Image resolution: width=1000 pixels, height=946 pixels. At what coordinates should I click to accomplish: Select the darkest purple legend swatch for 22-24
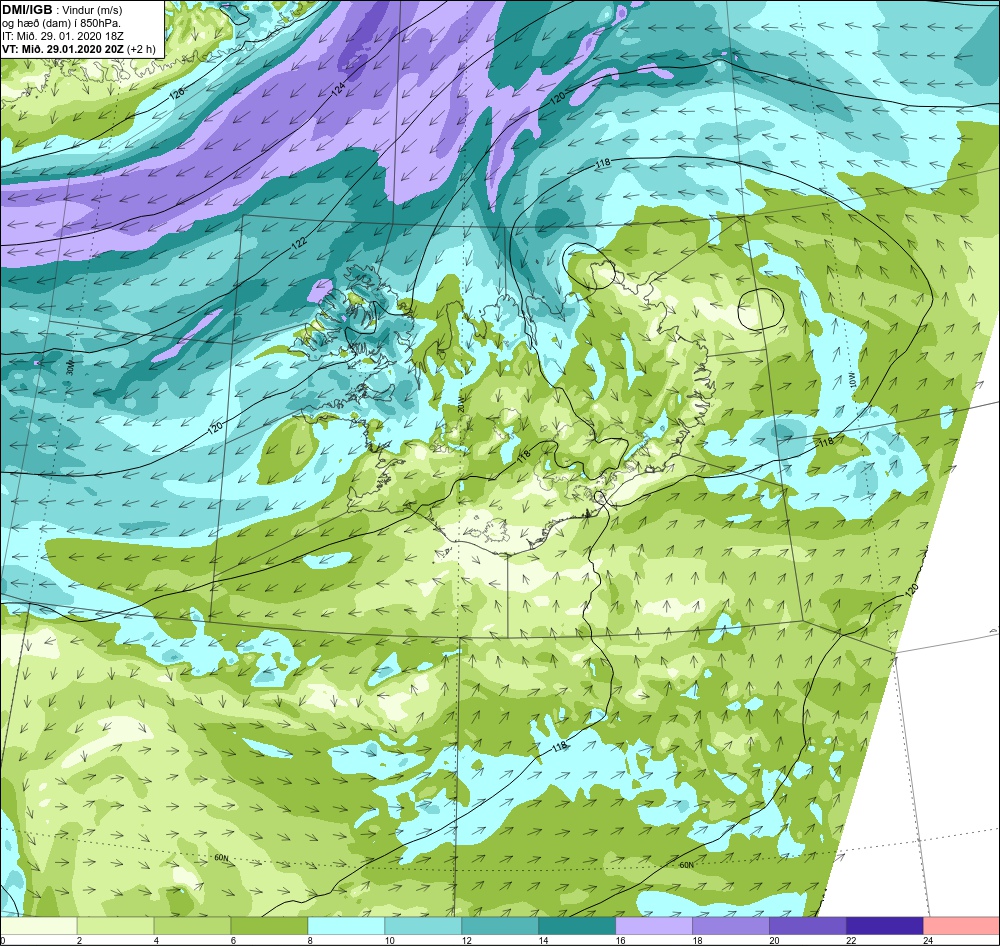point(885,926)
